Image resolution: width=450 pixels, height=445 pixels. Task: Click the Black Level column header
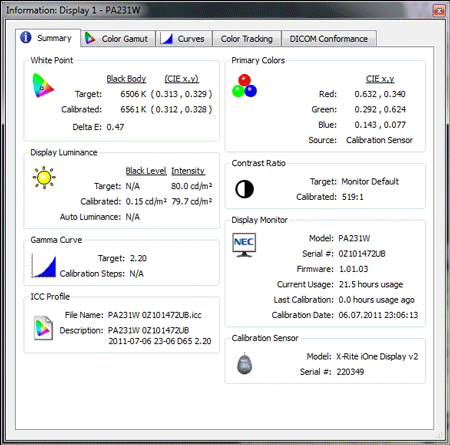click(x=146, y=171)
